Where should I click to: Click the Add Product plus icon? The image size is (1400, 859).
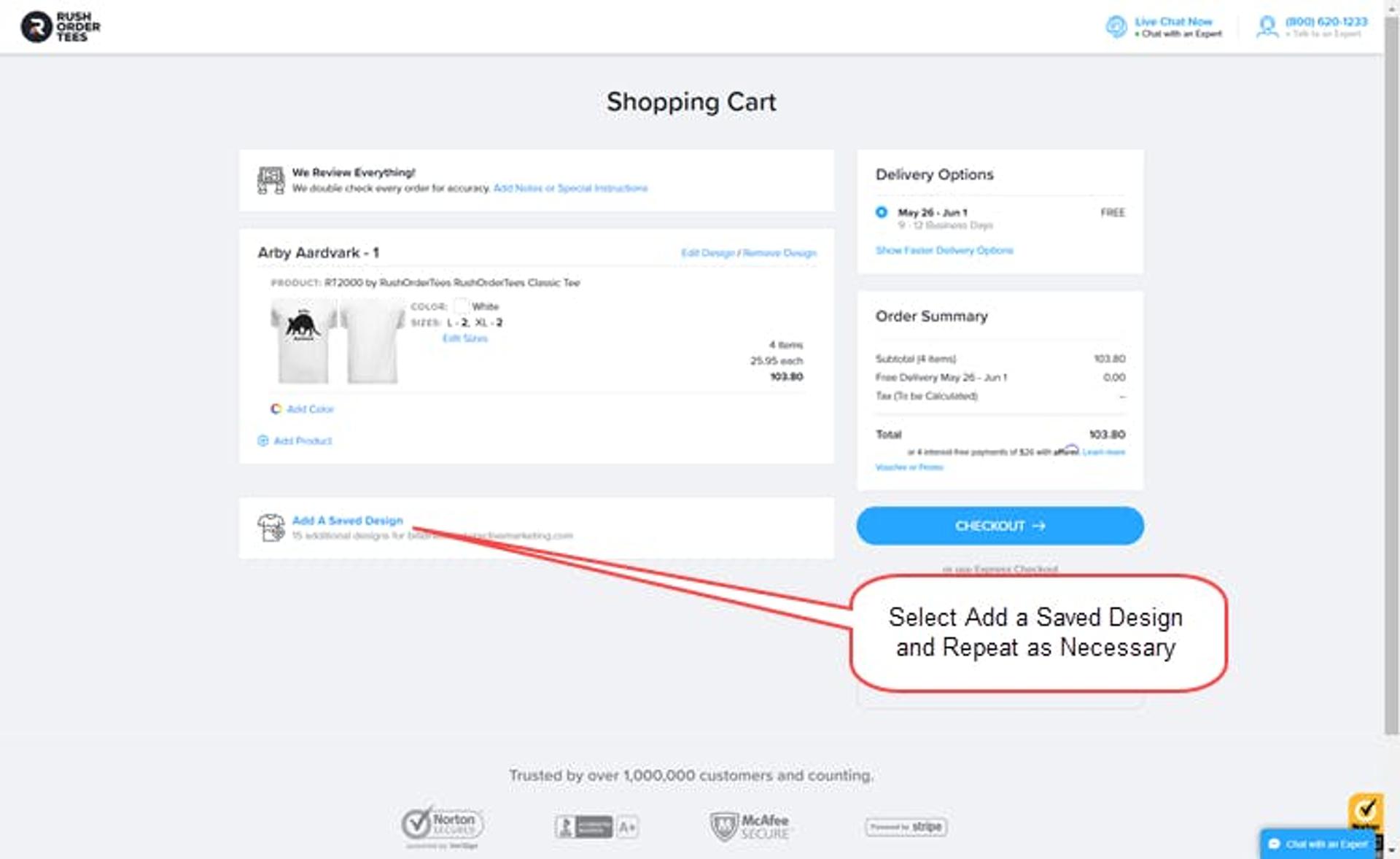263,440
